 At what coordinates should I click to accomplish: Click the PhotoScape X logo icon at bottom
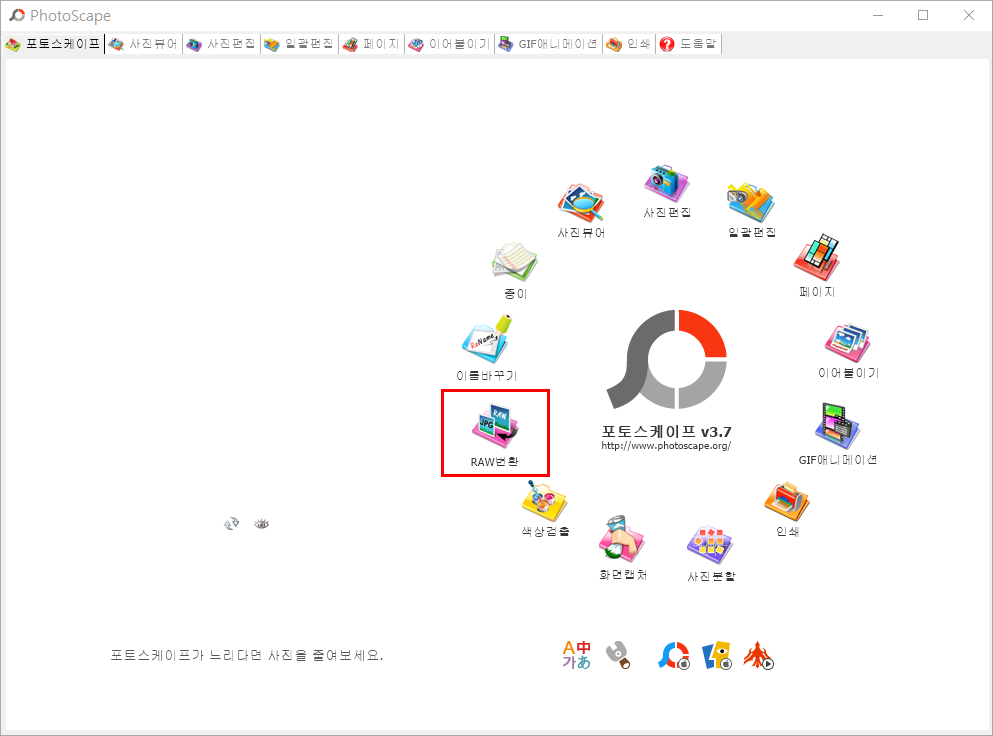click(x=673, y=656)
